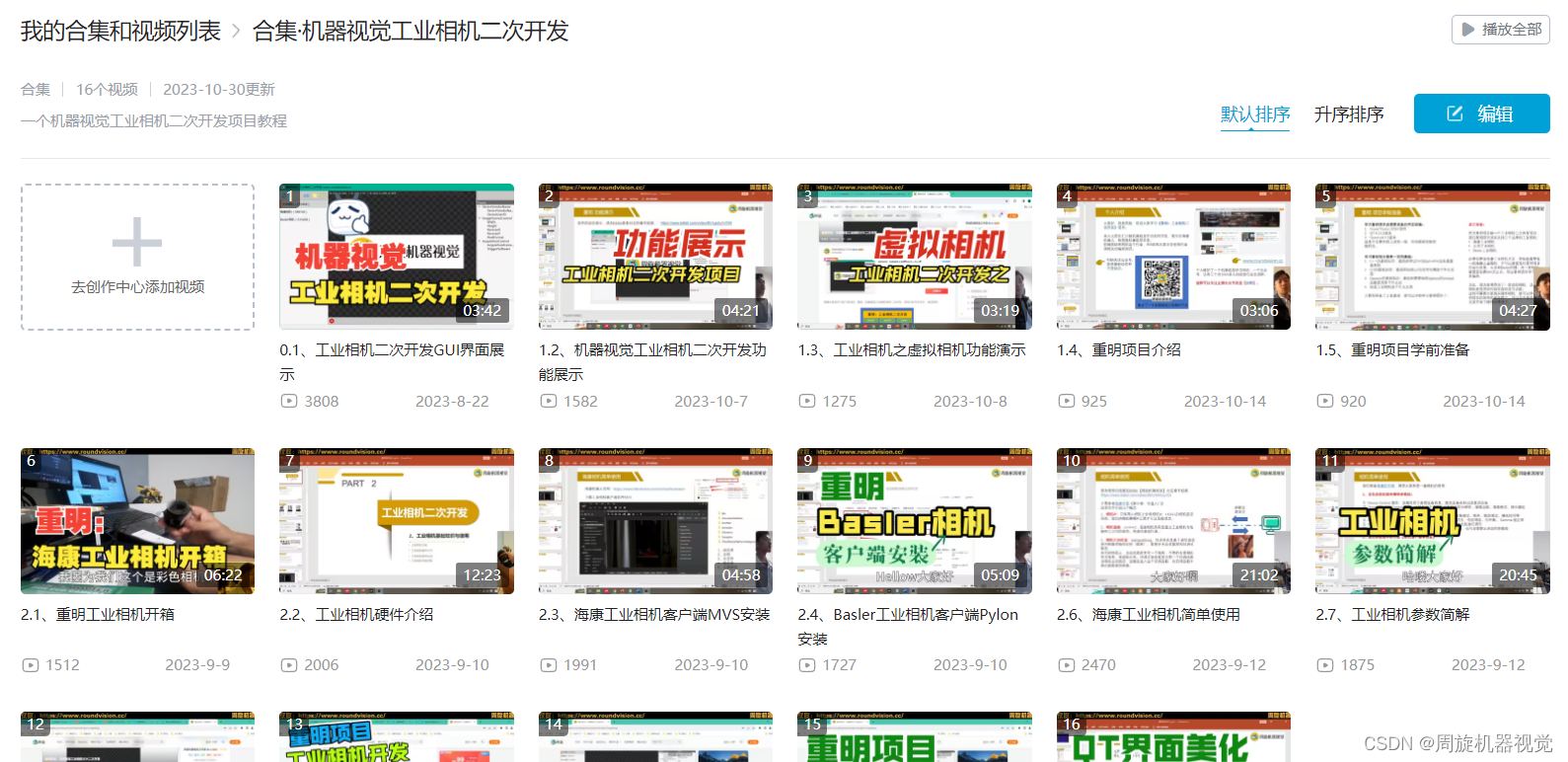Screen dimensions: 1568x762
Task: Open thumbnail of video 1.2 功能展示
Action: 655,257
